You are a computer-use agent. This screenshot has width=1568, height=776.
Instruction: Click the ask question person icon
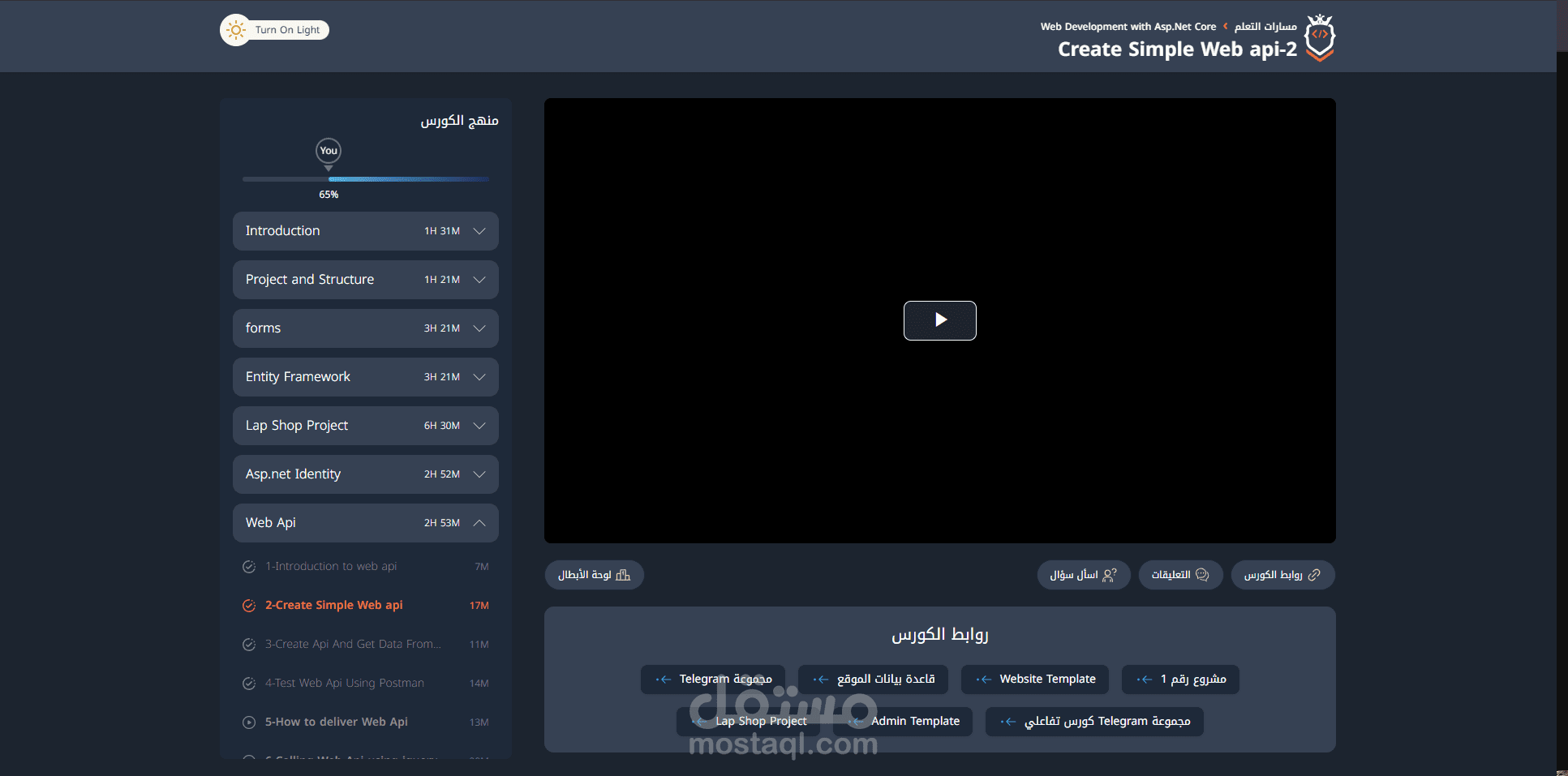[1110, 575]
